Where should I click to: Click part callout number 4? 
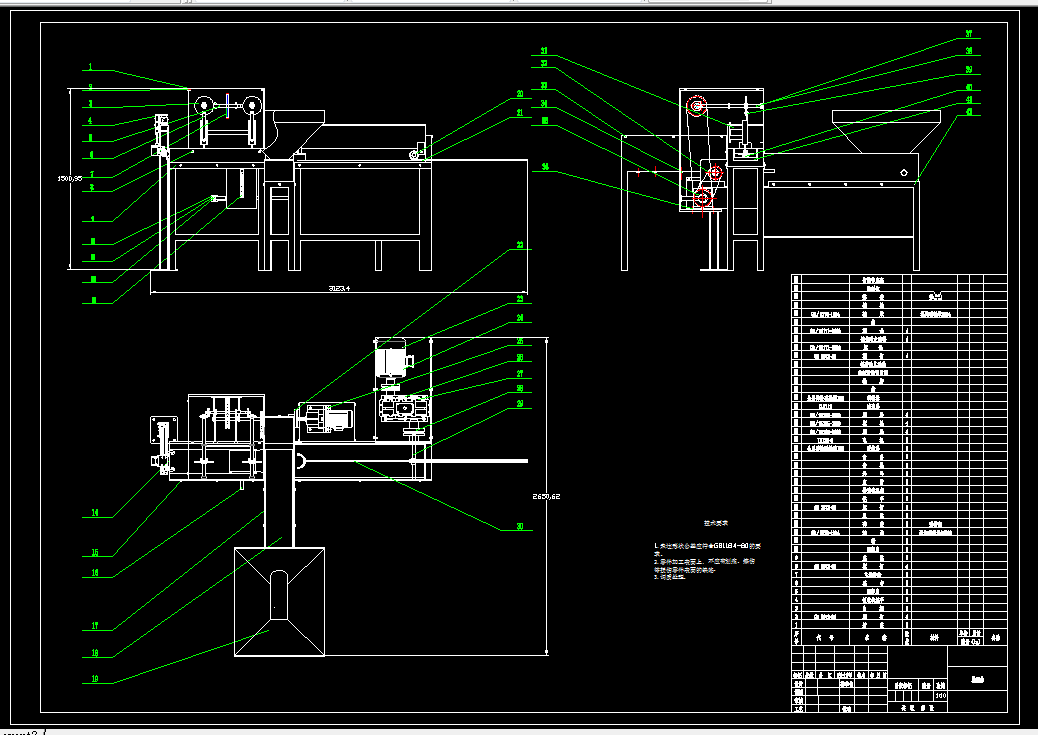point(91,121)
